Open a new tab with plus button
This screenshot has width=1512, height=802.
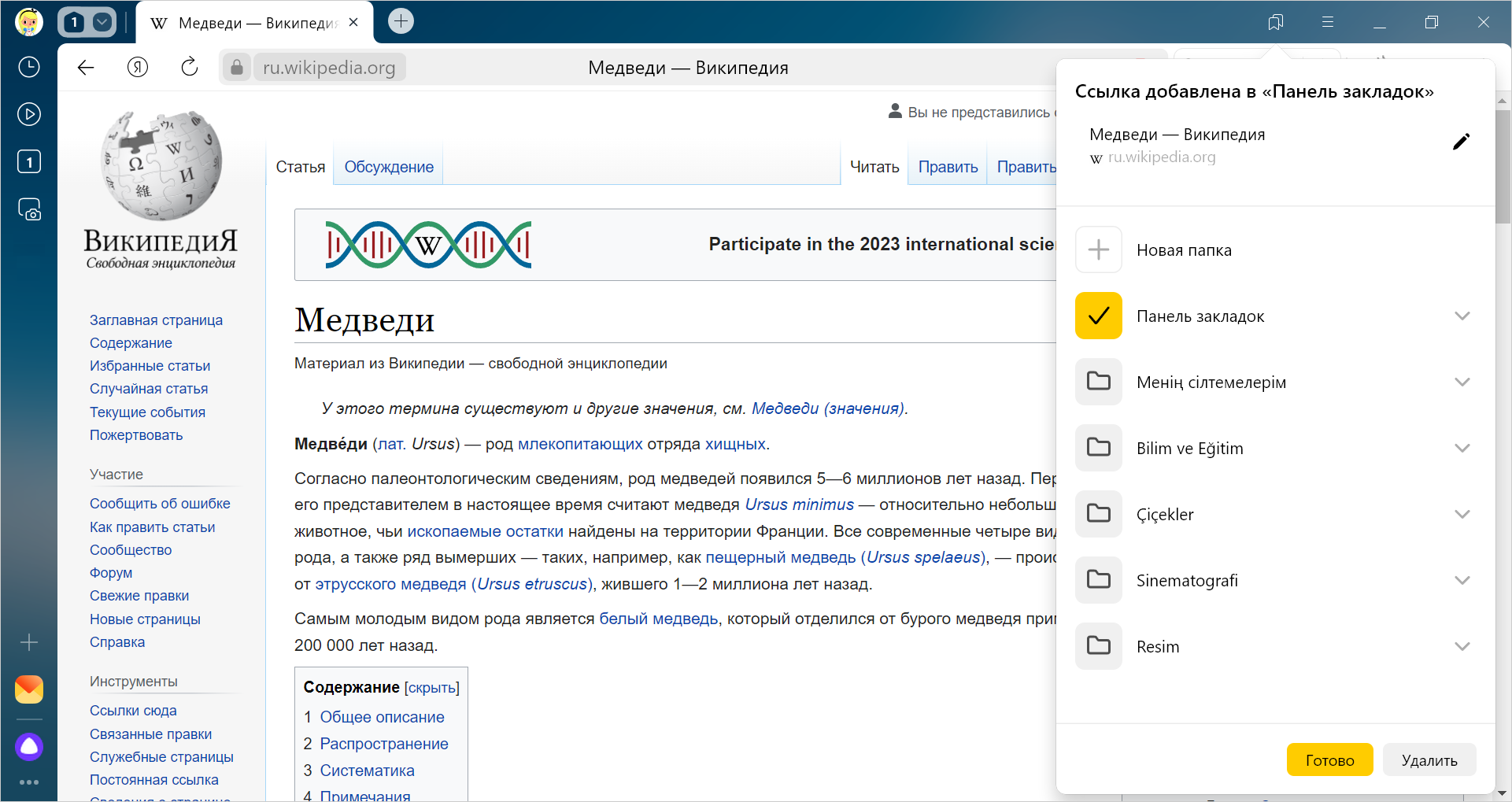(x=401, y=21)
